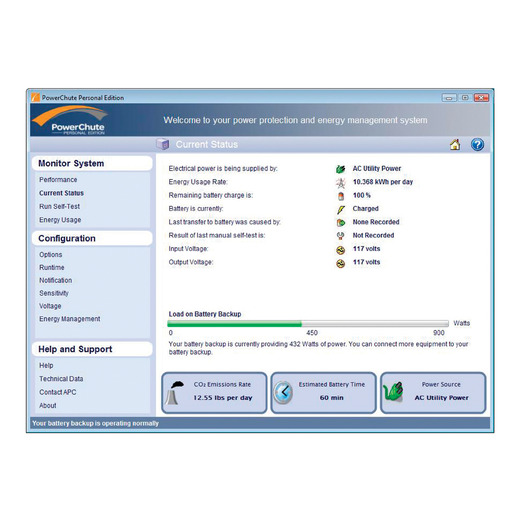Open Run Self-Test
The image size is (520, 520).
pos(59,206)
